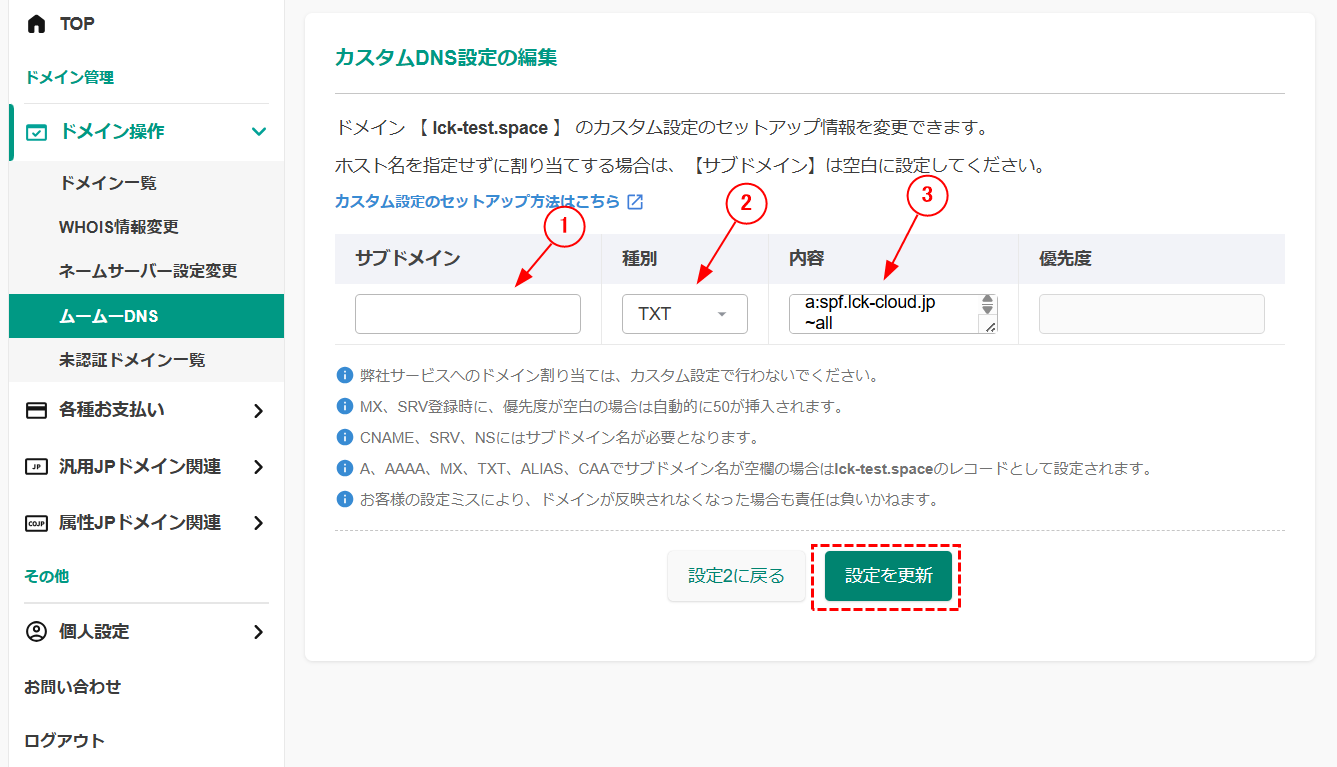Open WHOIS情報変更 menu item
Screen dimensions: 1337x767
click(119, 227)
